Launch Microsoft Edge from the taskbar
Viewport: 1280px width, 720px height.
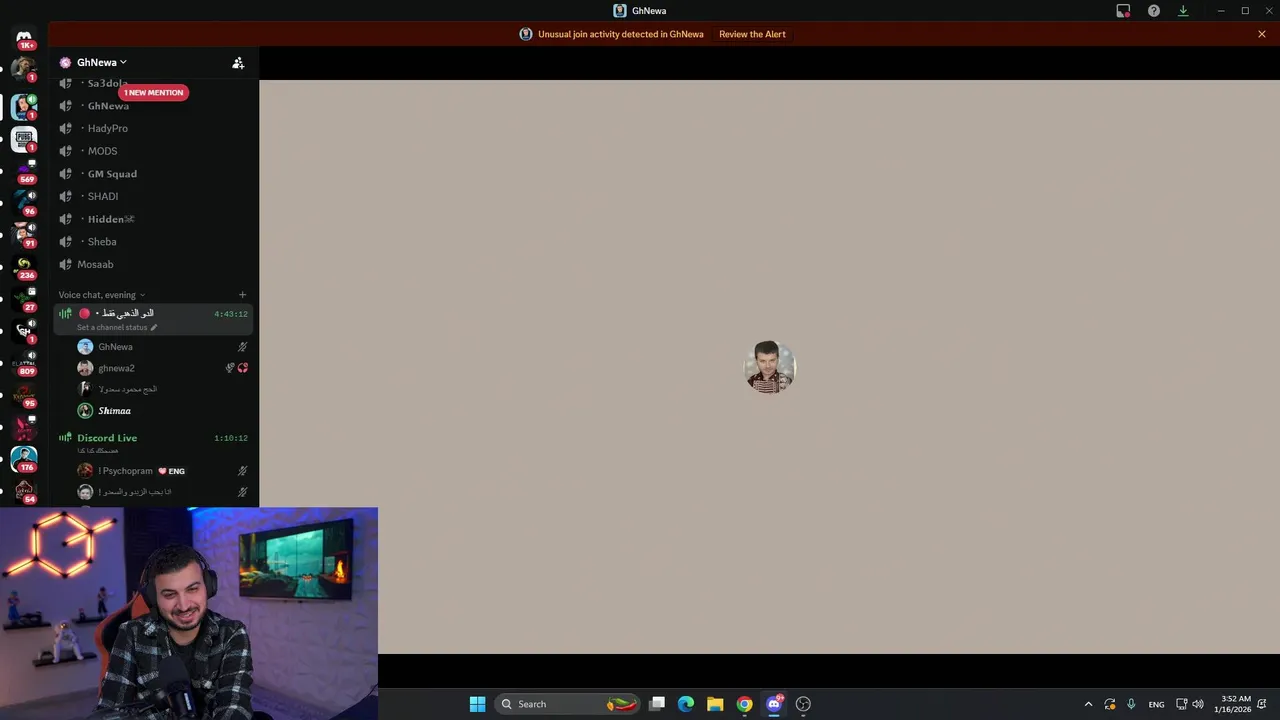[x=686, y=704]
